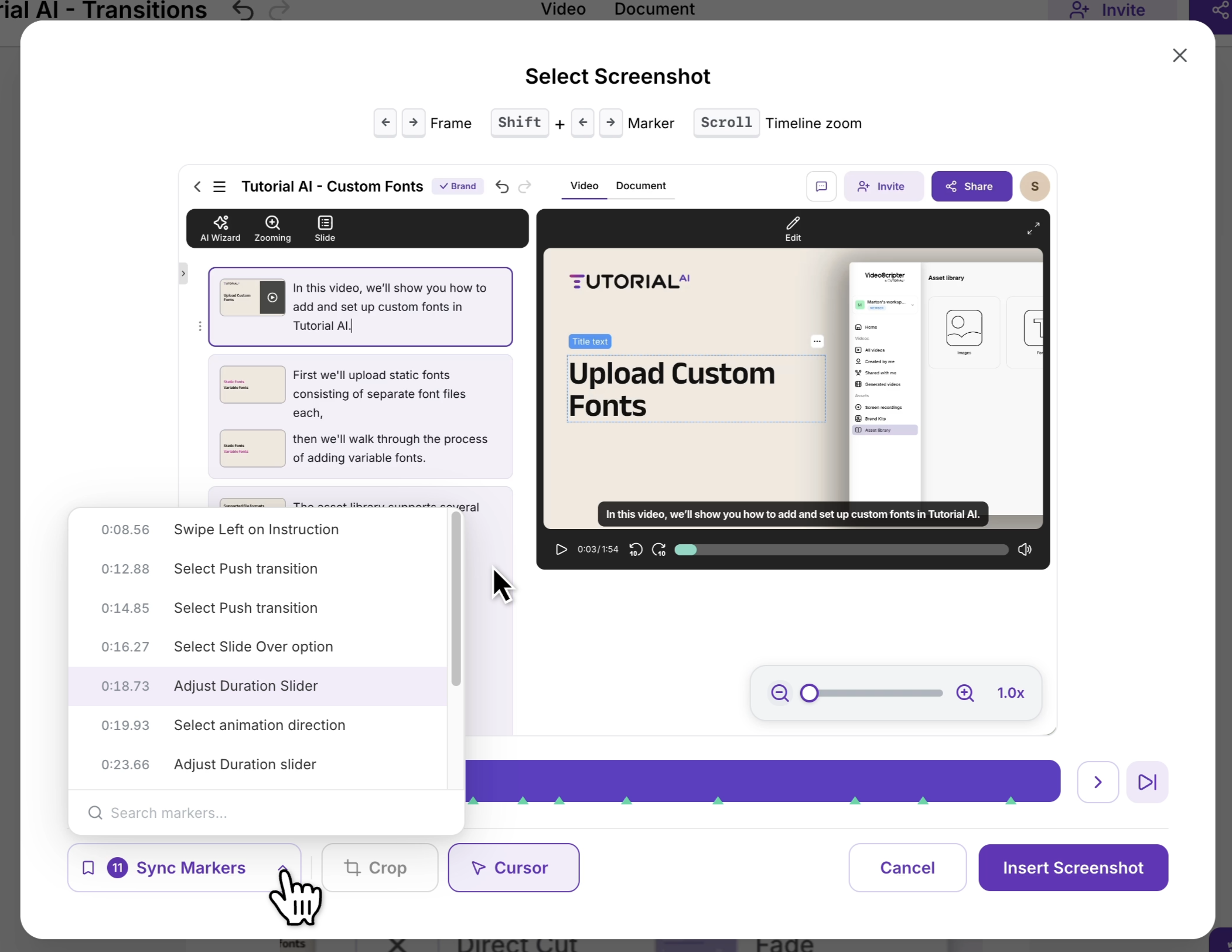Click the Insert Screenshot button

click(1073, 868)
